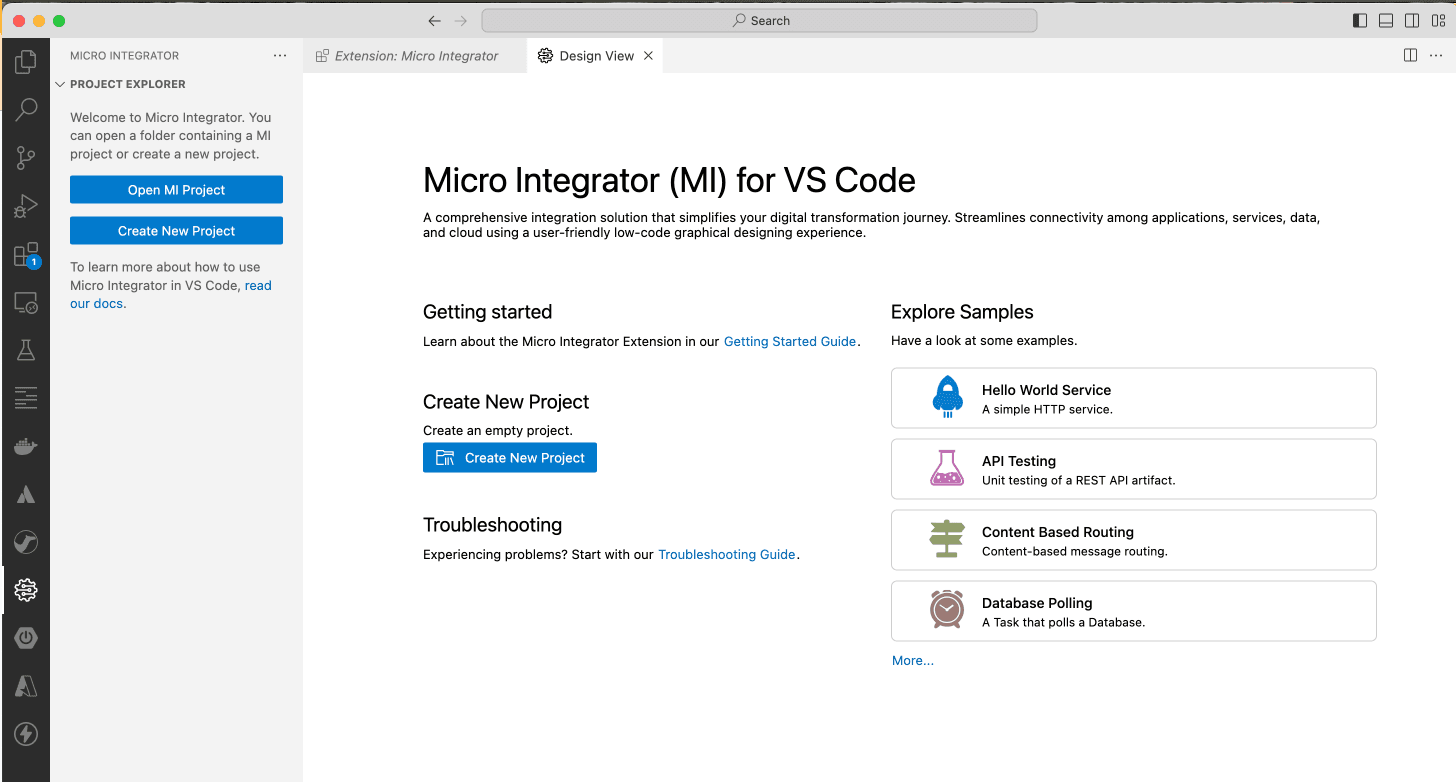Close the Design View tab

coord(648,56)
